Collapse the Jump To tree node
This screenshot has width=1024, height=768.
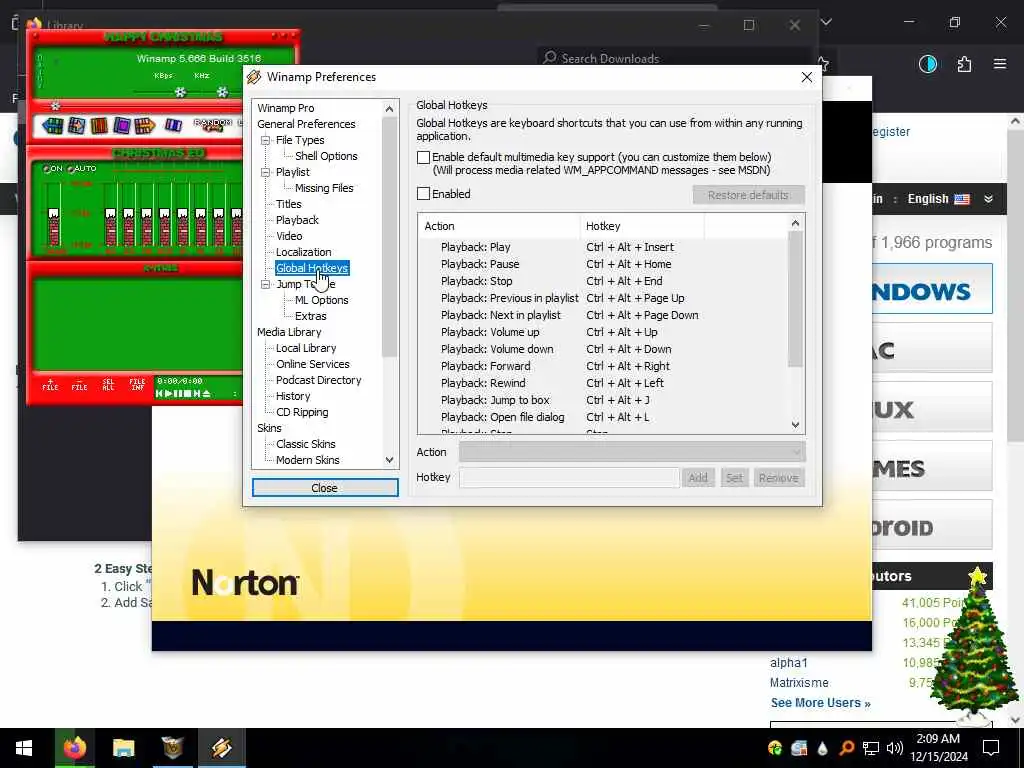coord(265,285)
